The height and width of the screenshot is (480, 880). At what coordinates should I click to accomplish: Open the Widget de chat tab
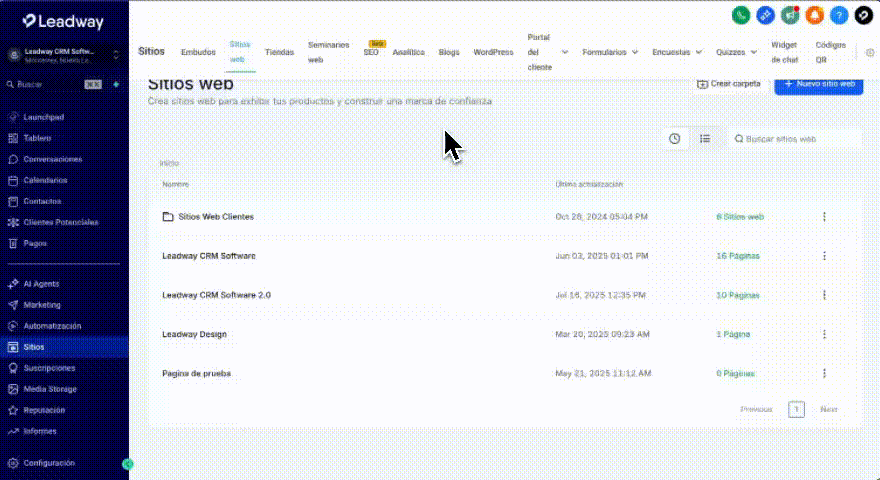pos(785,52)
